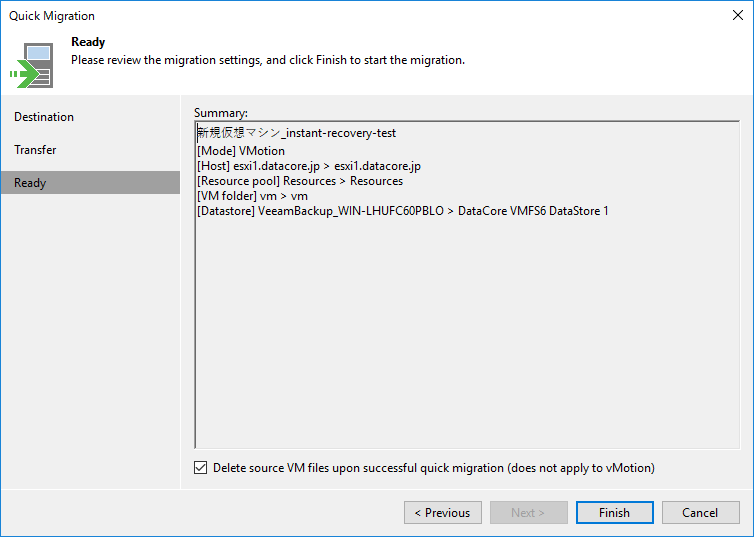754x537 pixels.
Task: Cancel the Quick Migration wizard
Action: click(701, 512)
